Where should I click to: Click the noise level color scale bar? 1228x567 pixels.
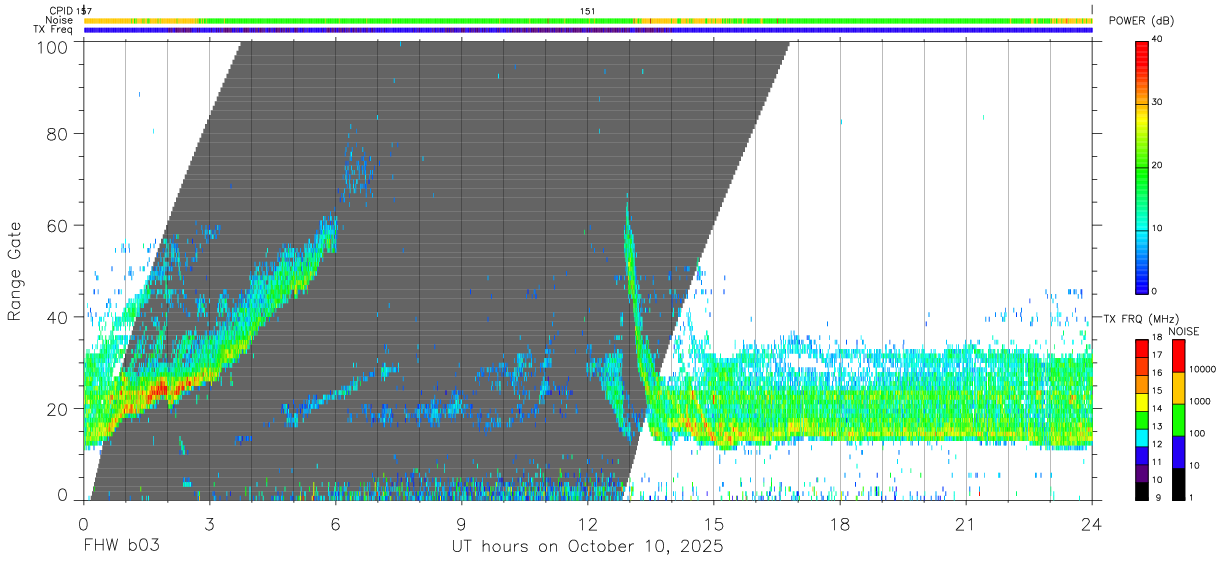(x=1178, y=419)
